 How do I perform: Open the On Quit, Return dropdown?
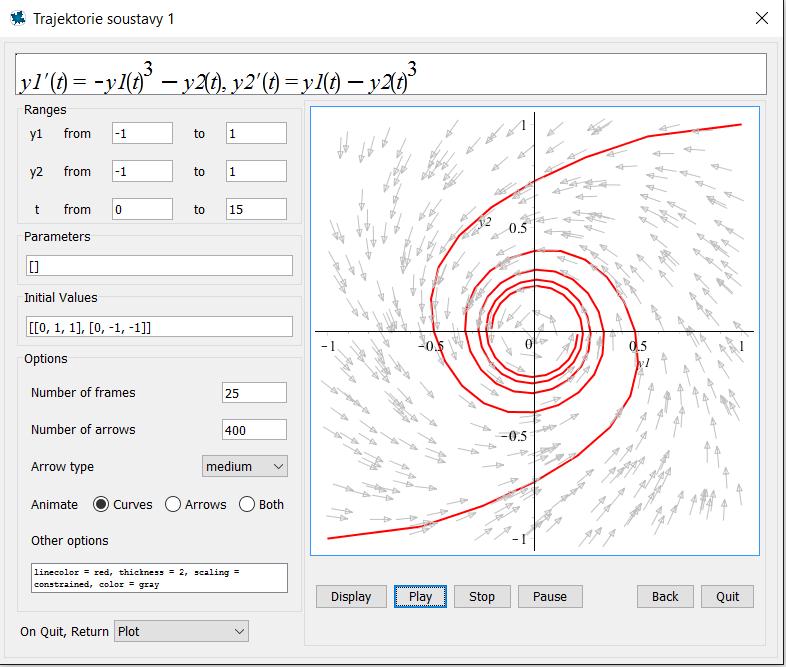click(181, 631)
